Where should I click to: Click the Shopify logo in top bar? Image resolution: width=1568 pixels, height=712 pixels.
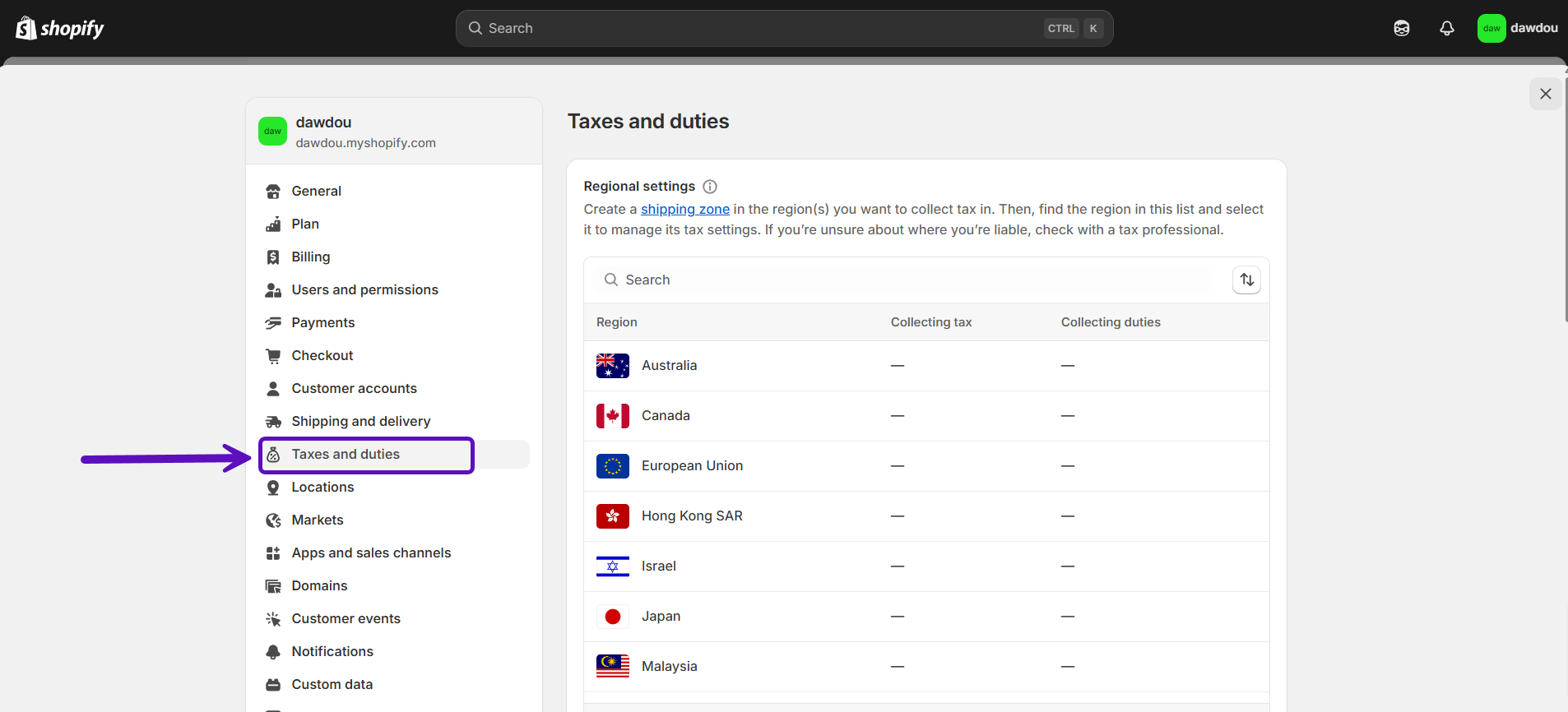pyautogui.click(x=59, y=29)
